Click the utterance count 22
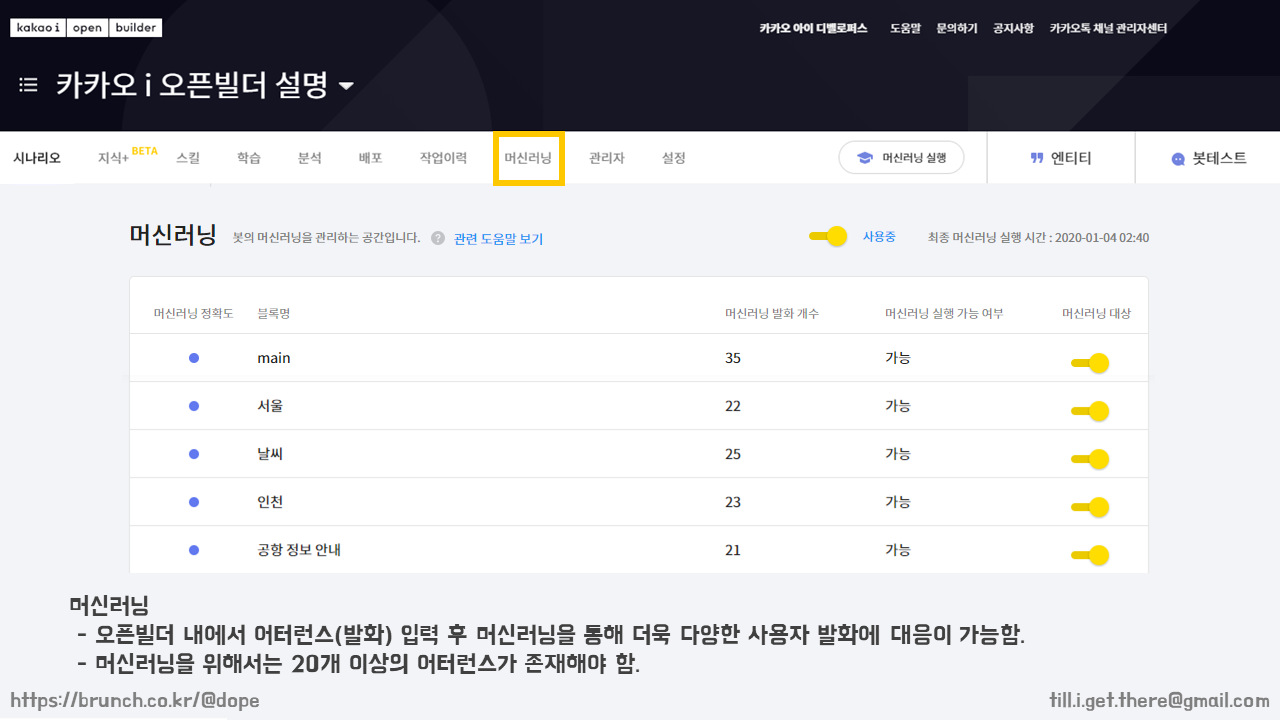 [x=733, y=406]
